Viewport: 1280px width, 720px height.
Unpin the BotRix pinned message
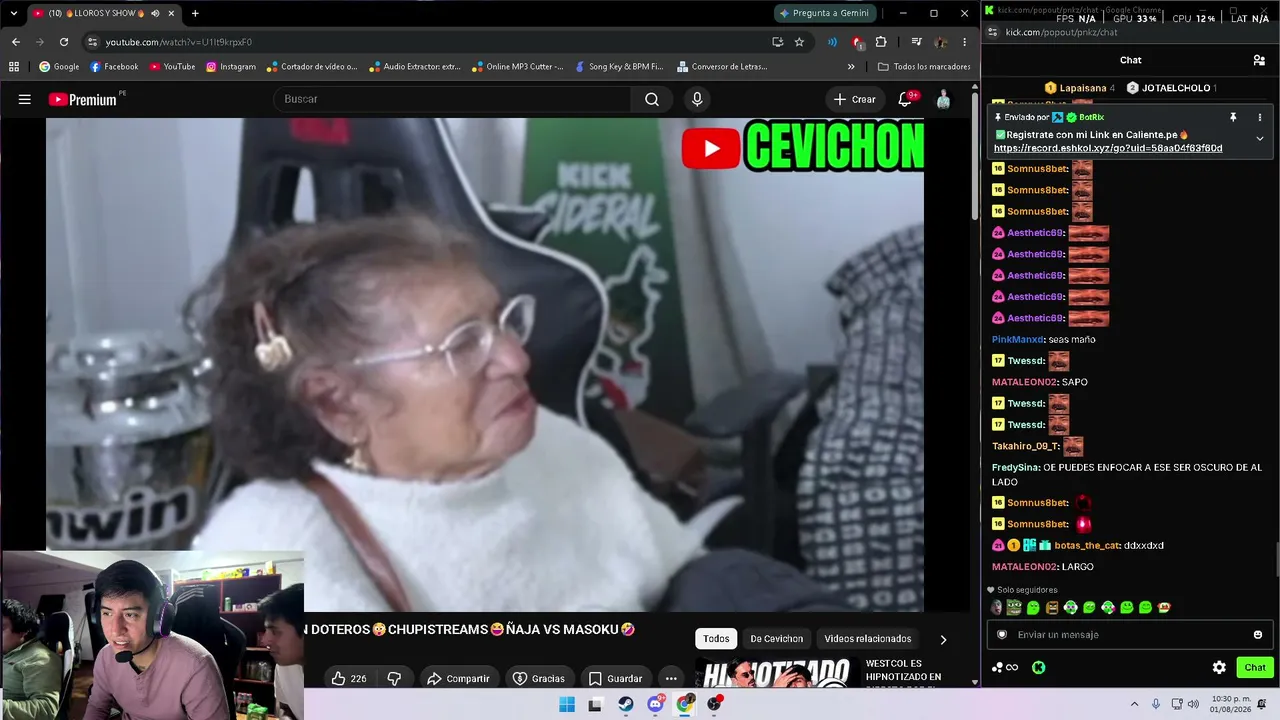point(1233,117)
